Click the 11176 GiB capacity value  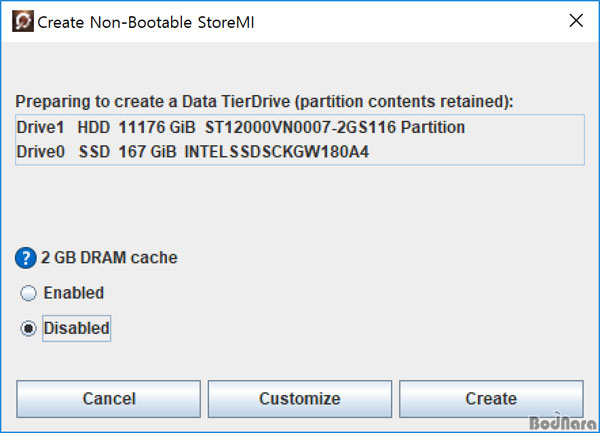point(157,127)
